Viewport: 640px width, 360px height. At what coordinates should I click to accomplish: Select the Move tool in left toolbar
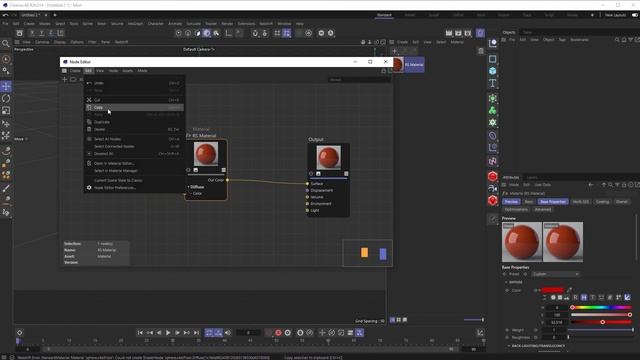pyautogui.click(x=6, y=86)
